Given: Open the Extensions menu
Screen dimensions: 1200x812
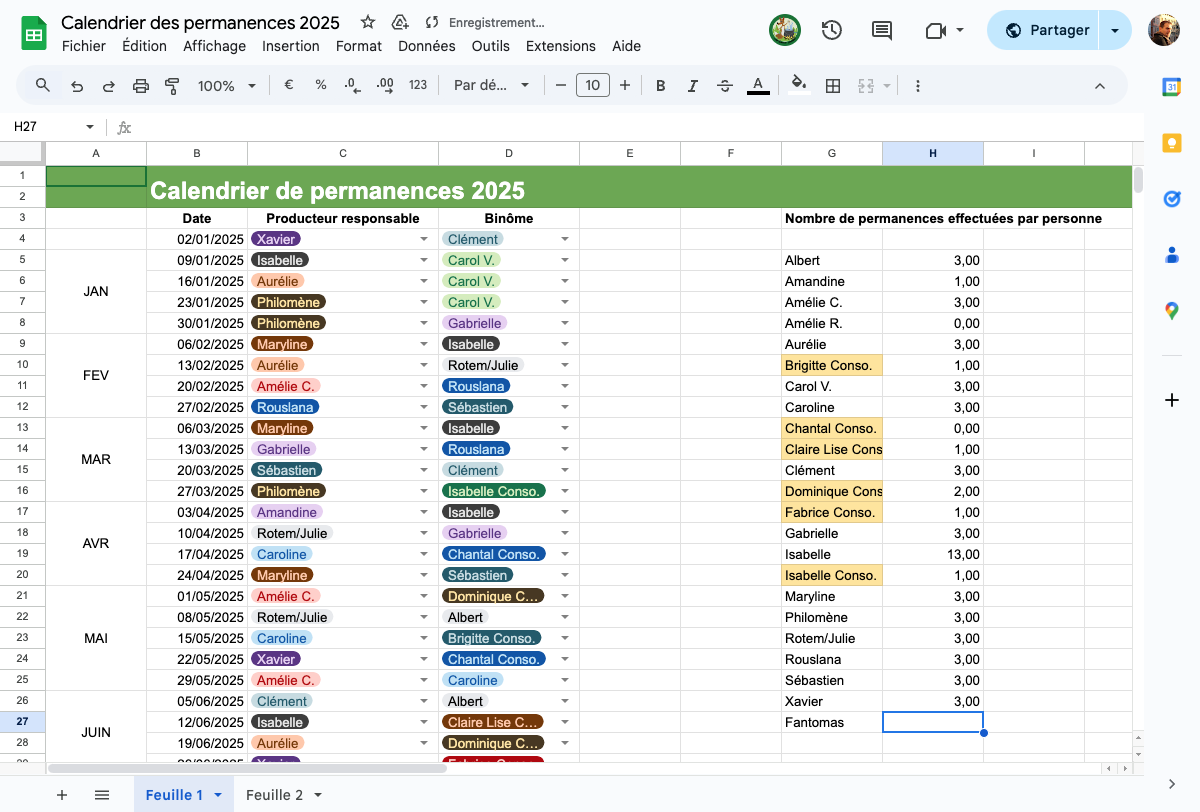Looking at the screenshot, I should [561, 46].
